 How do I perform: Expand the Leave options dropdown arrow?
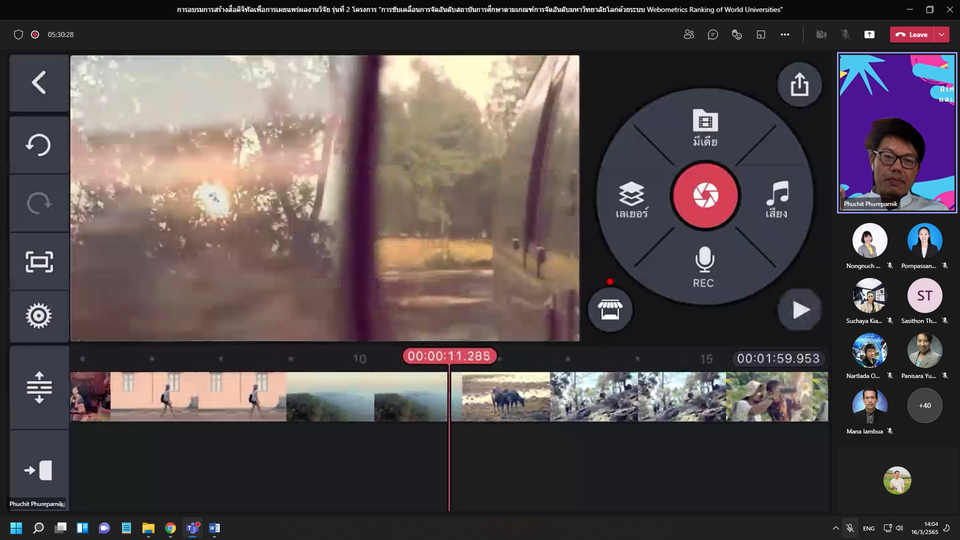click(x=941, y=34)
